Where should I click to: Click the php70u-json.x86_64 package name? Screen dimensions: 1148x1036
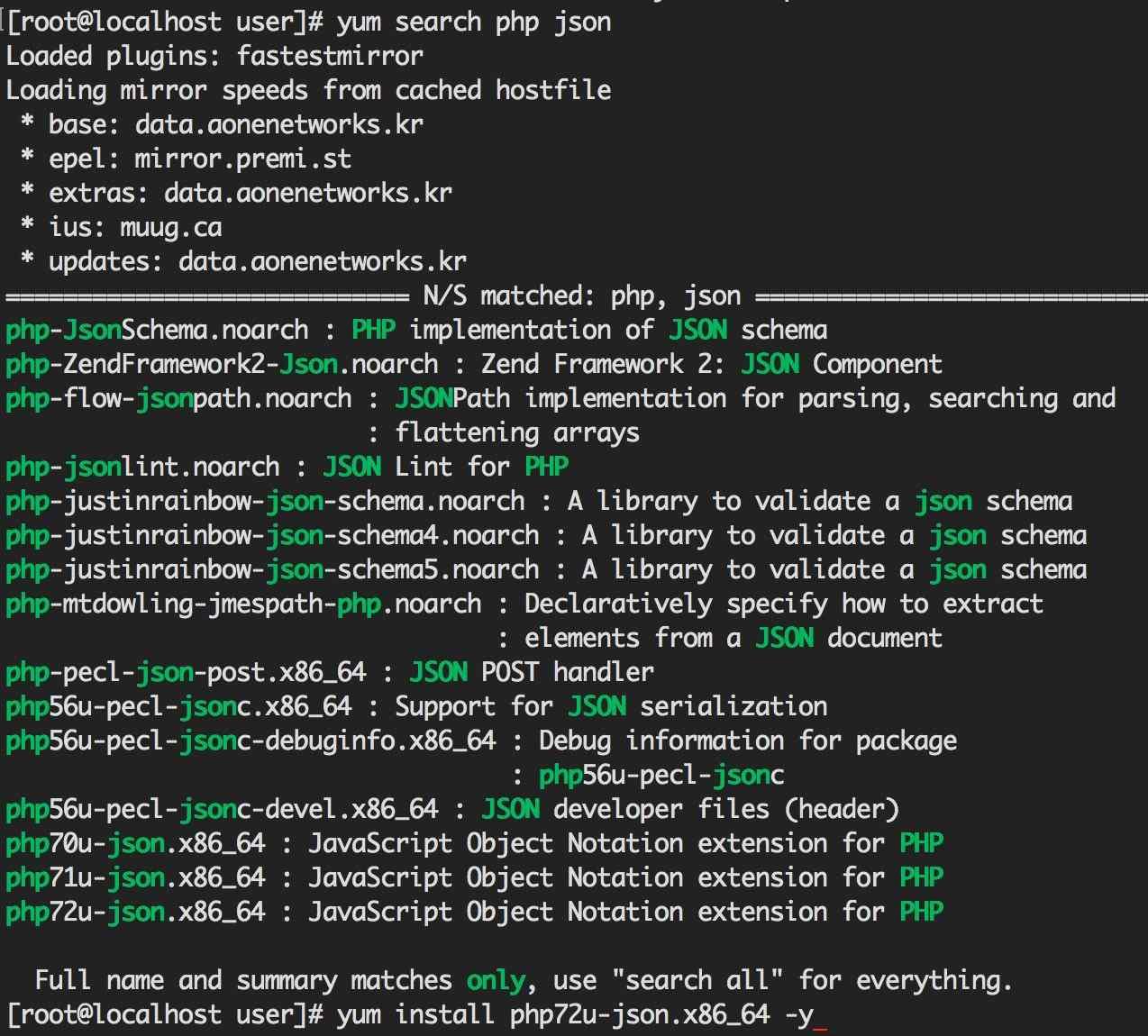(135, 842)
